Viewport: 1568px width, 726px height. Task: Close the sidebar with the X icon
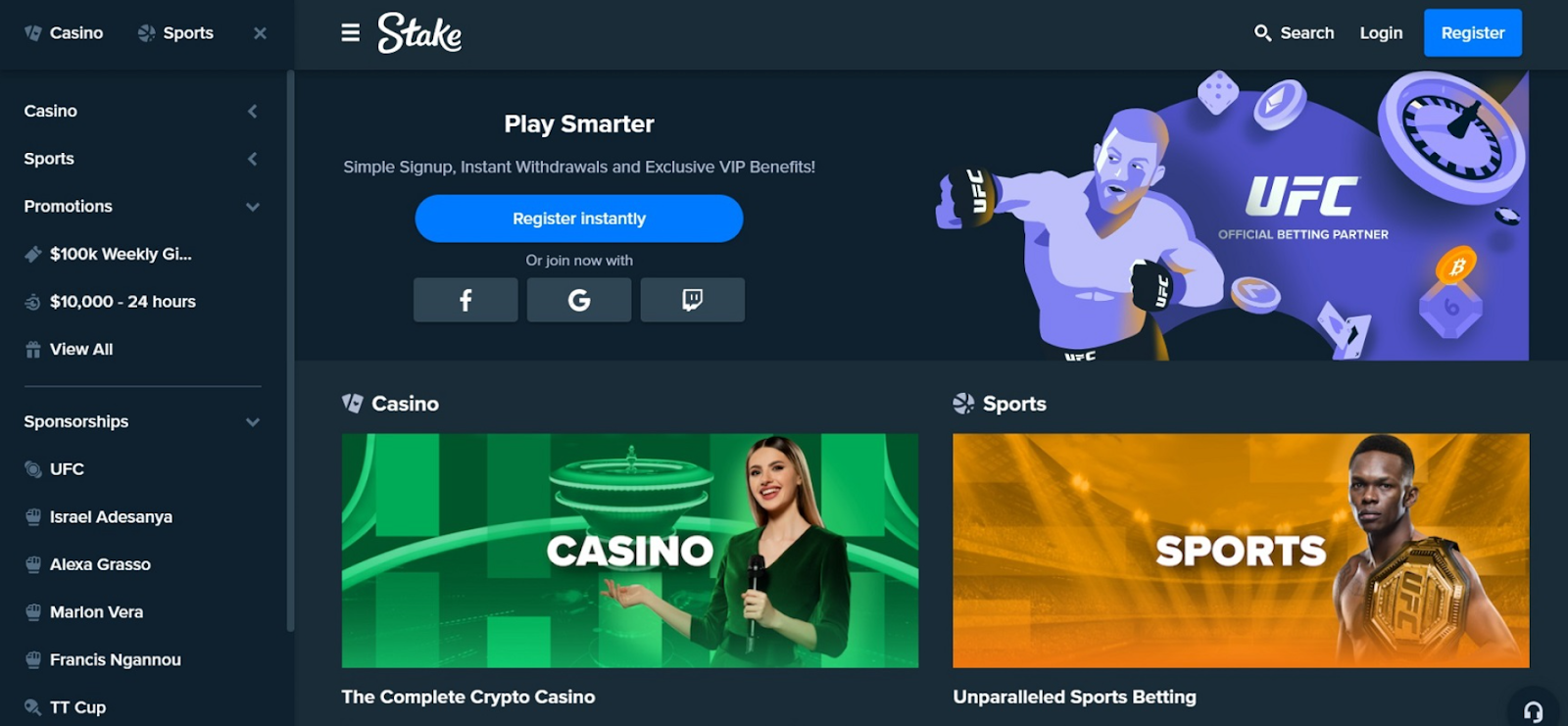tap(260, 33)
